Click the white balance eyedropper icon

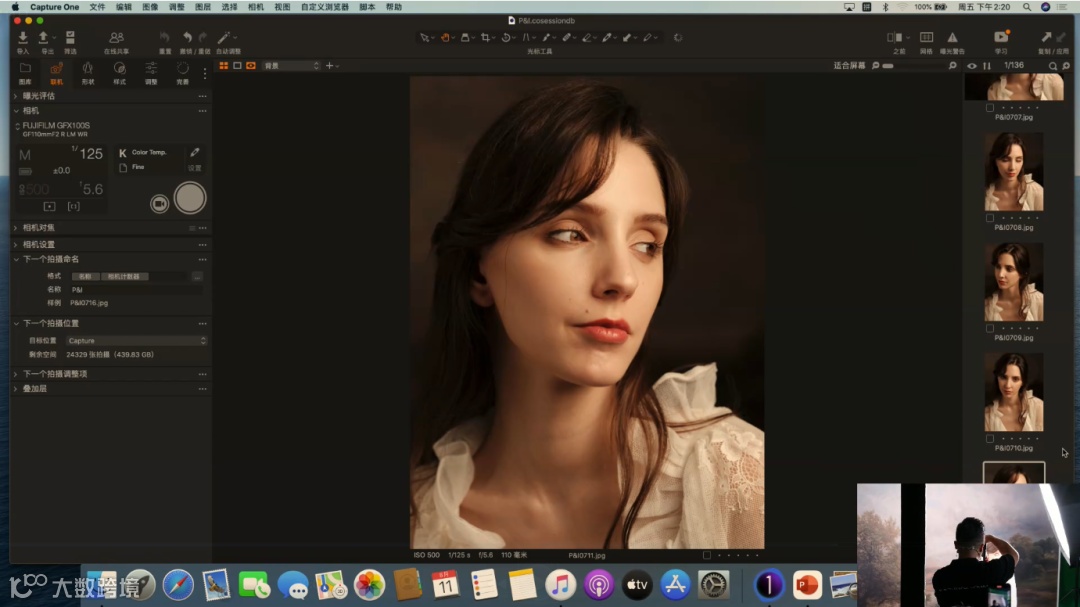(x=195, y=152)
